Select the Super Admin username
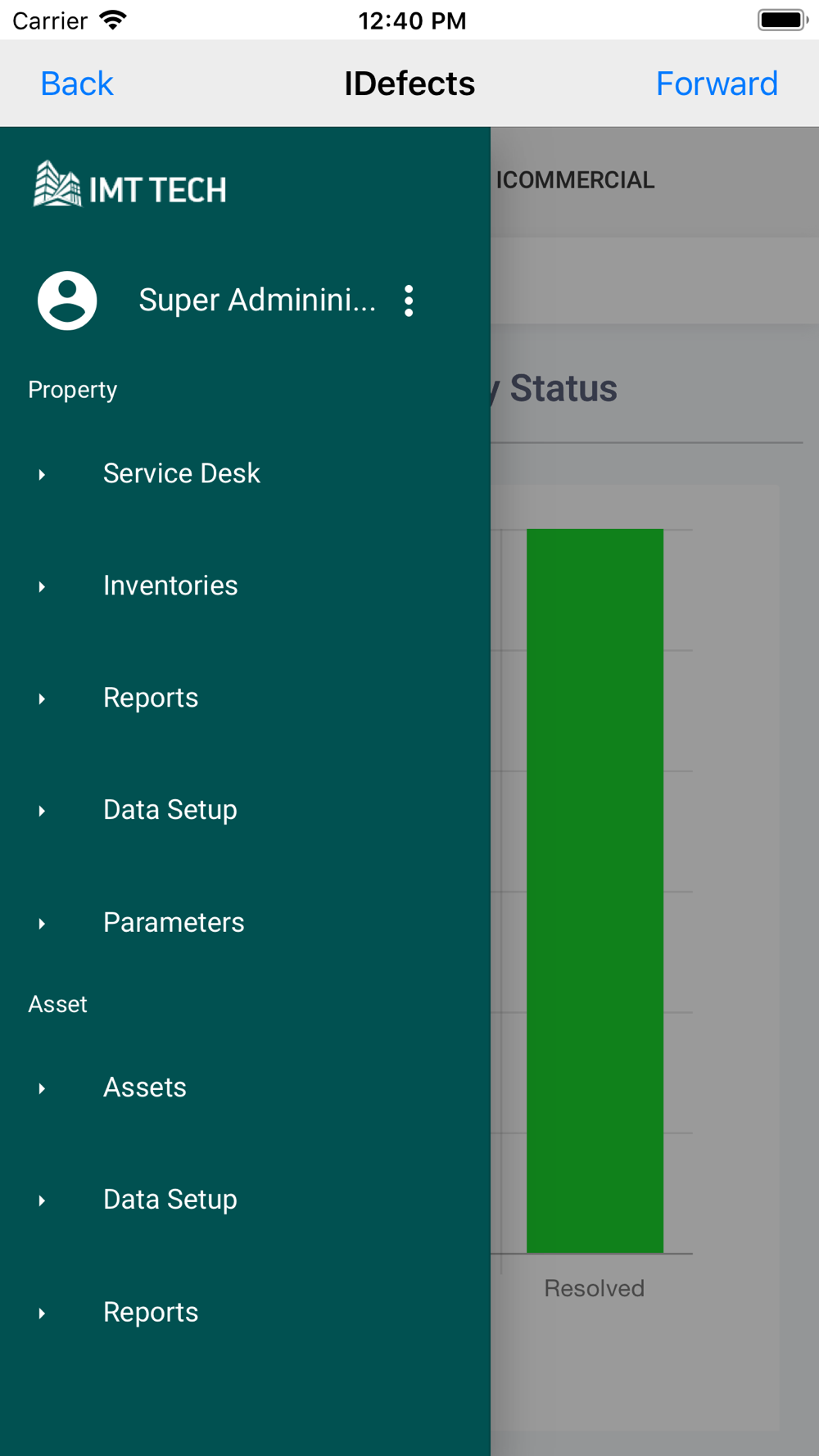 (257, 300)
